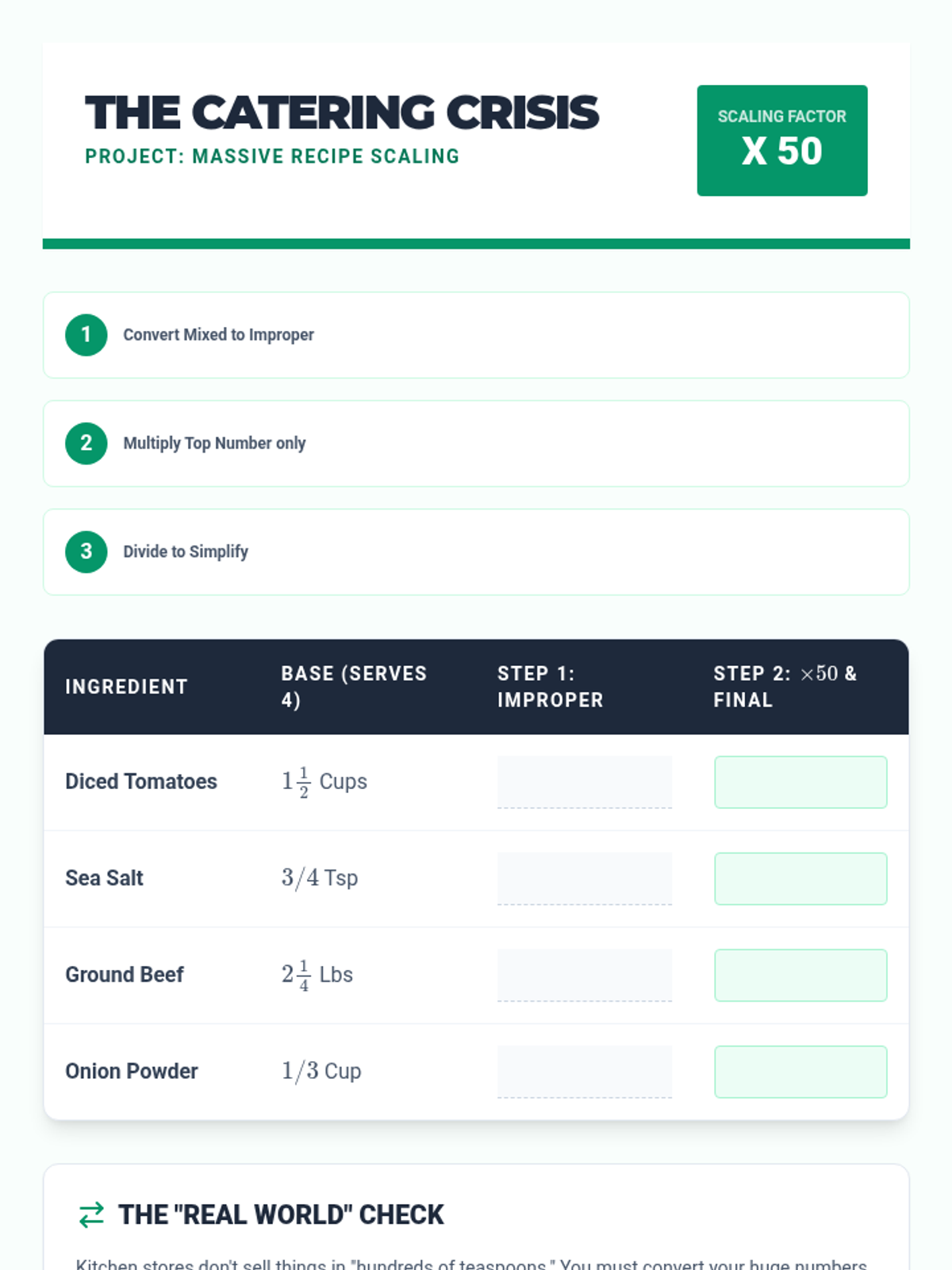952x1270 pixels.
Task: Fill Onion Powder improper fraction field
Action: pos(584,1072)
